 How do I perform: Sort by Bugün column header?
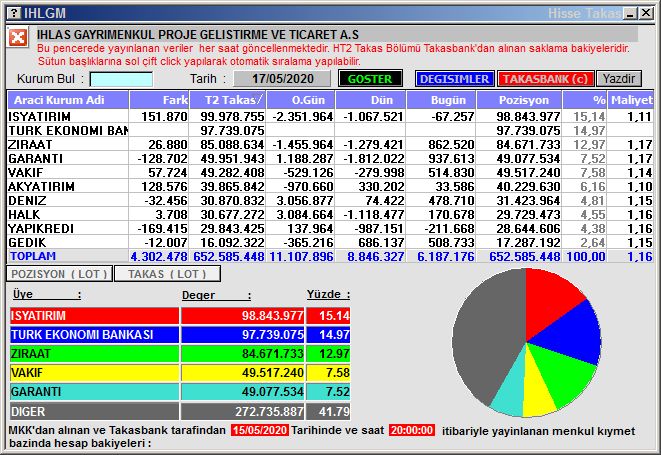pyautogui.click(x=441, y=100)
